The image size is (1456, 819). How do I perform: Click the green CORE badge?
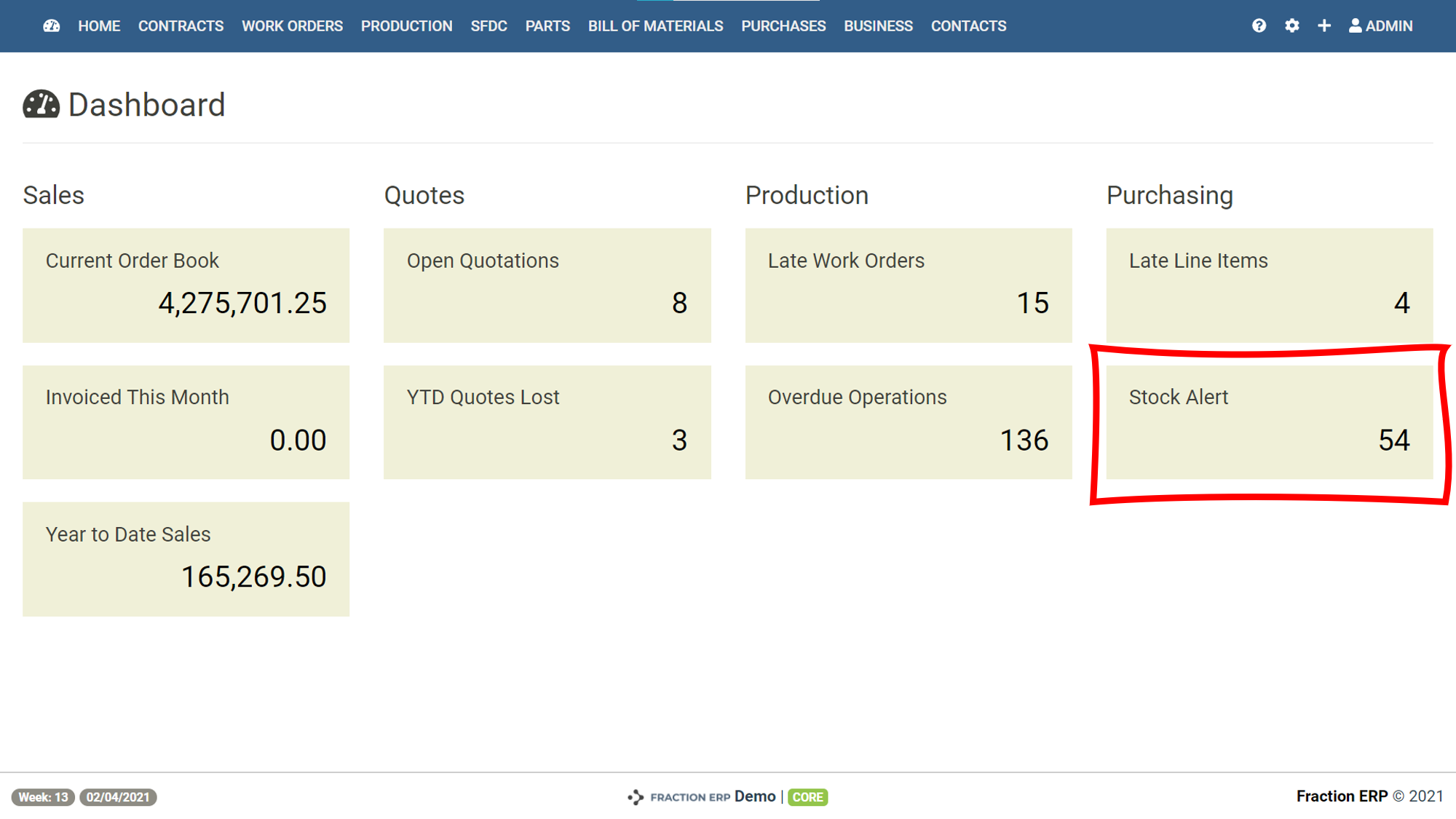click(807, 797)
